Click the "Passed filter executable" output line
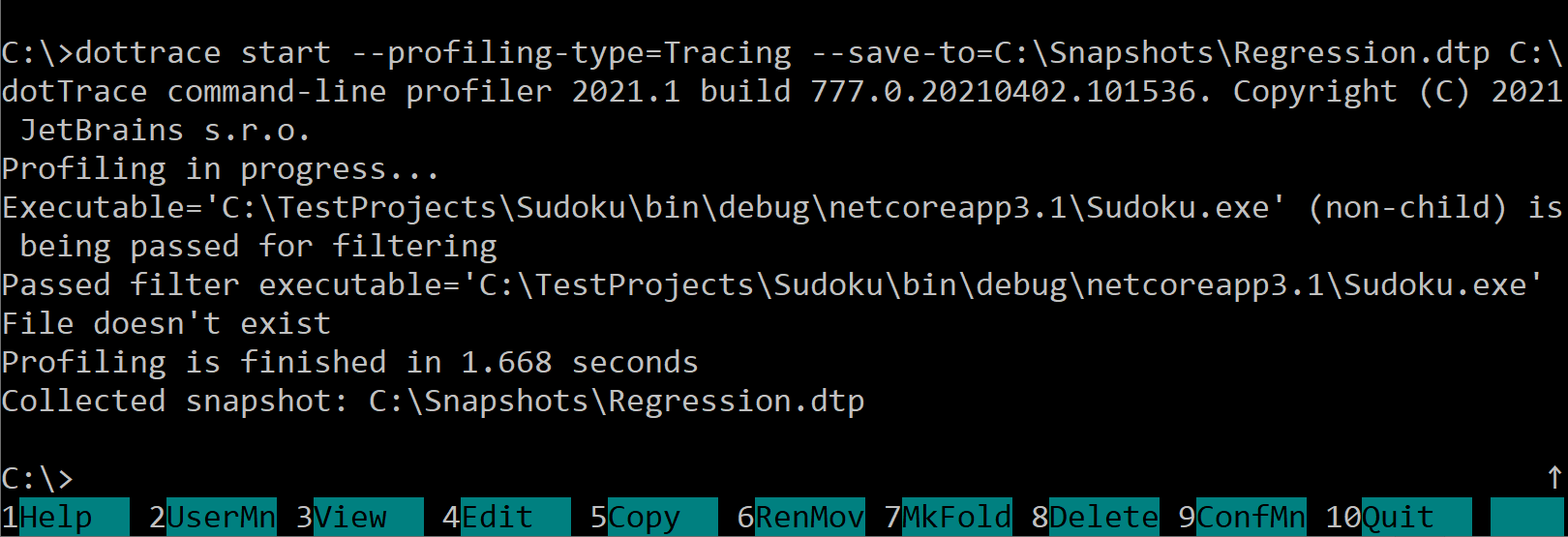This screenshot has height=537, width=1568. pos(770,285)
